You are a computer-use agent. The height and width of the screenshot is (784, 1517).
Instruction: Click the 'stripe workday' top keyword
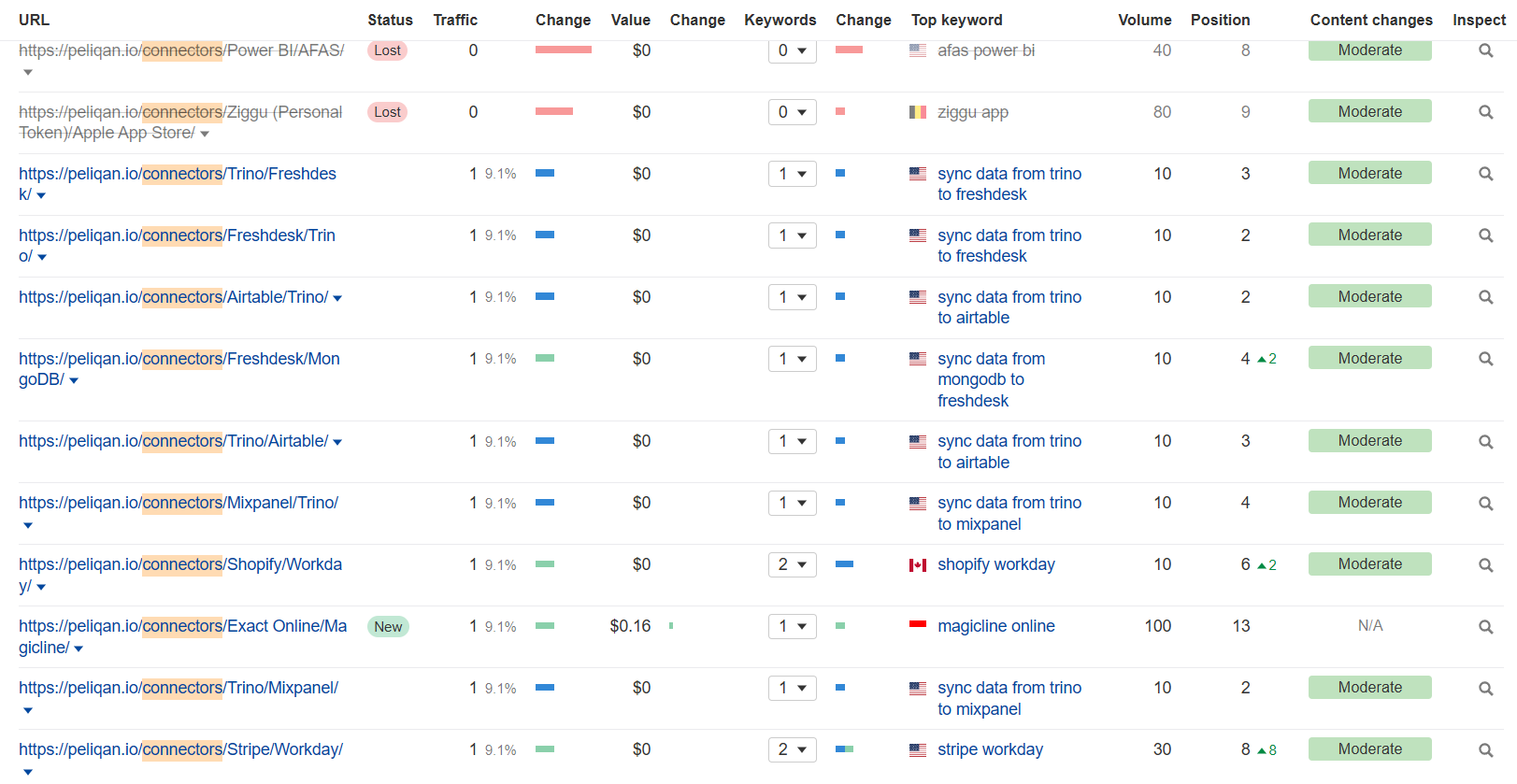click(991, 749)
